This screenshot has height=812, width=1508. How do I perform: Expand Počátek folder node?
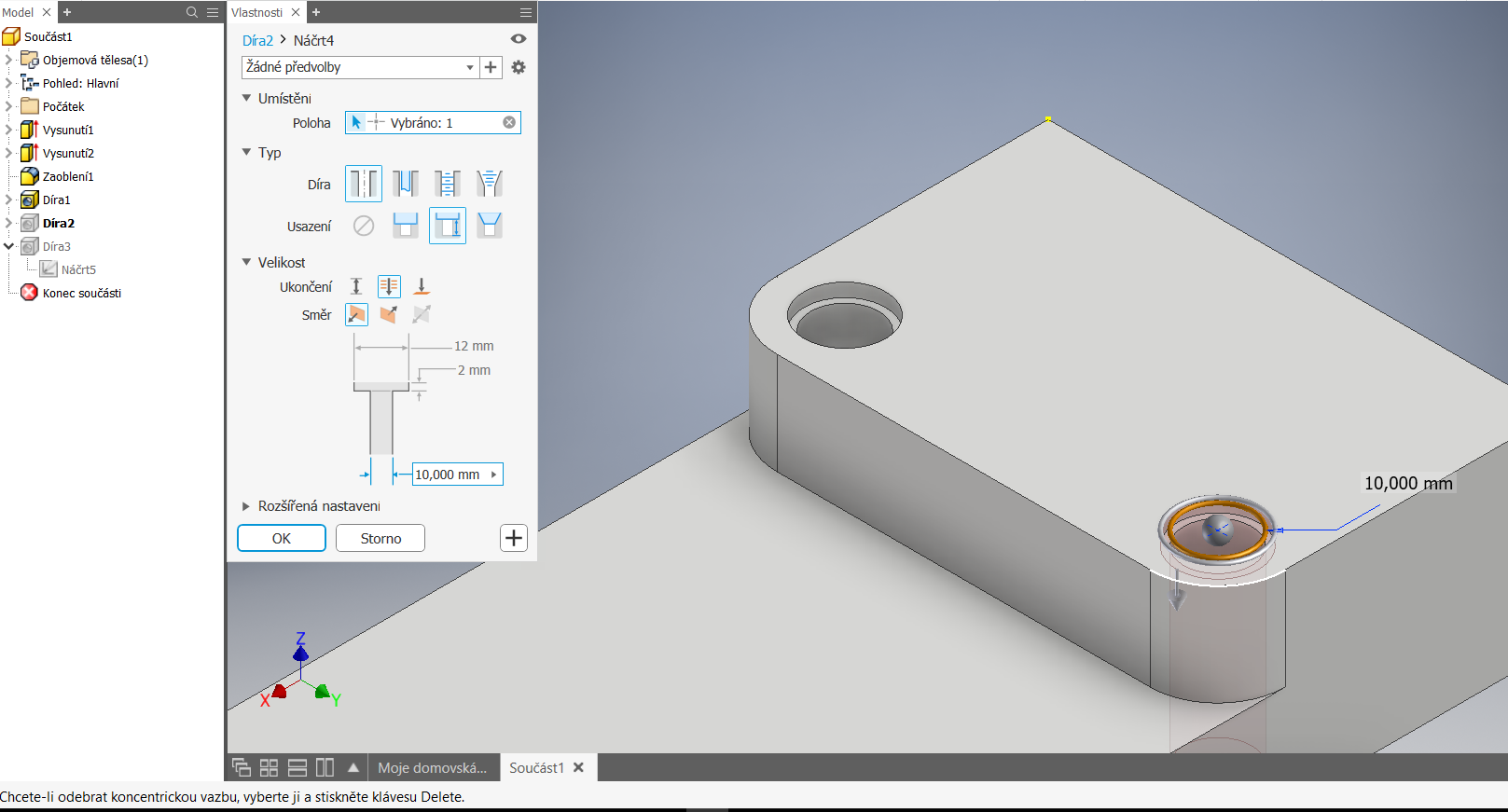[8, 106]
